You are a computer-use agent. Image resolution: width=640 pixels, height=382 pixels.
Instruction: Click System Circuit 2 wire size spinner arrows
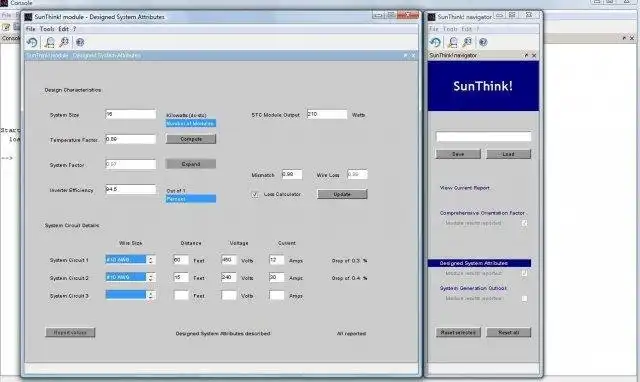151,278
